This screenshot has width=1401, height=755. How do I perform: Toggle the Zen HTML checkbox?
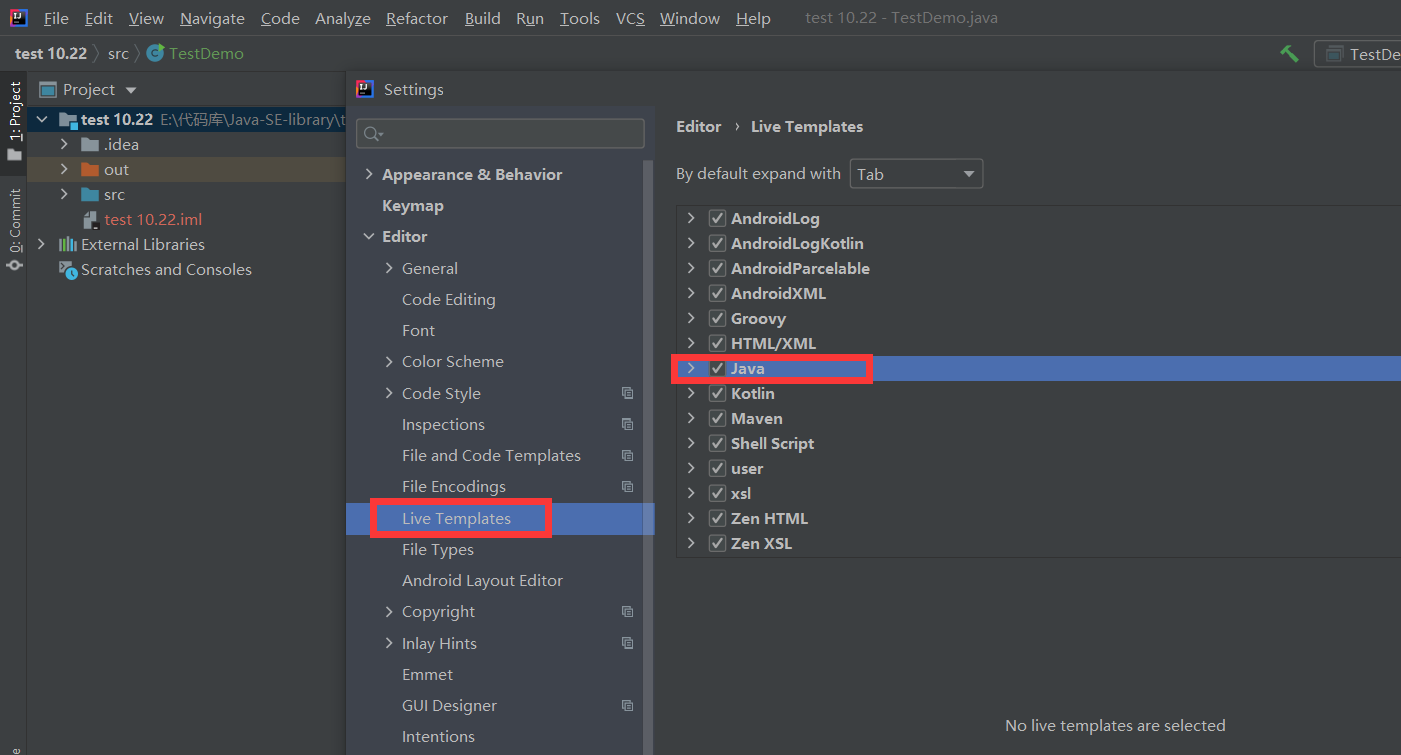pyautogui.click(x=717, y=518)
